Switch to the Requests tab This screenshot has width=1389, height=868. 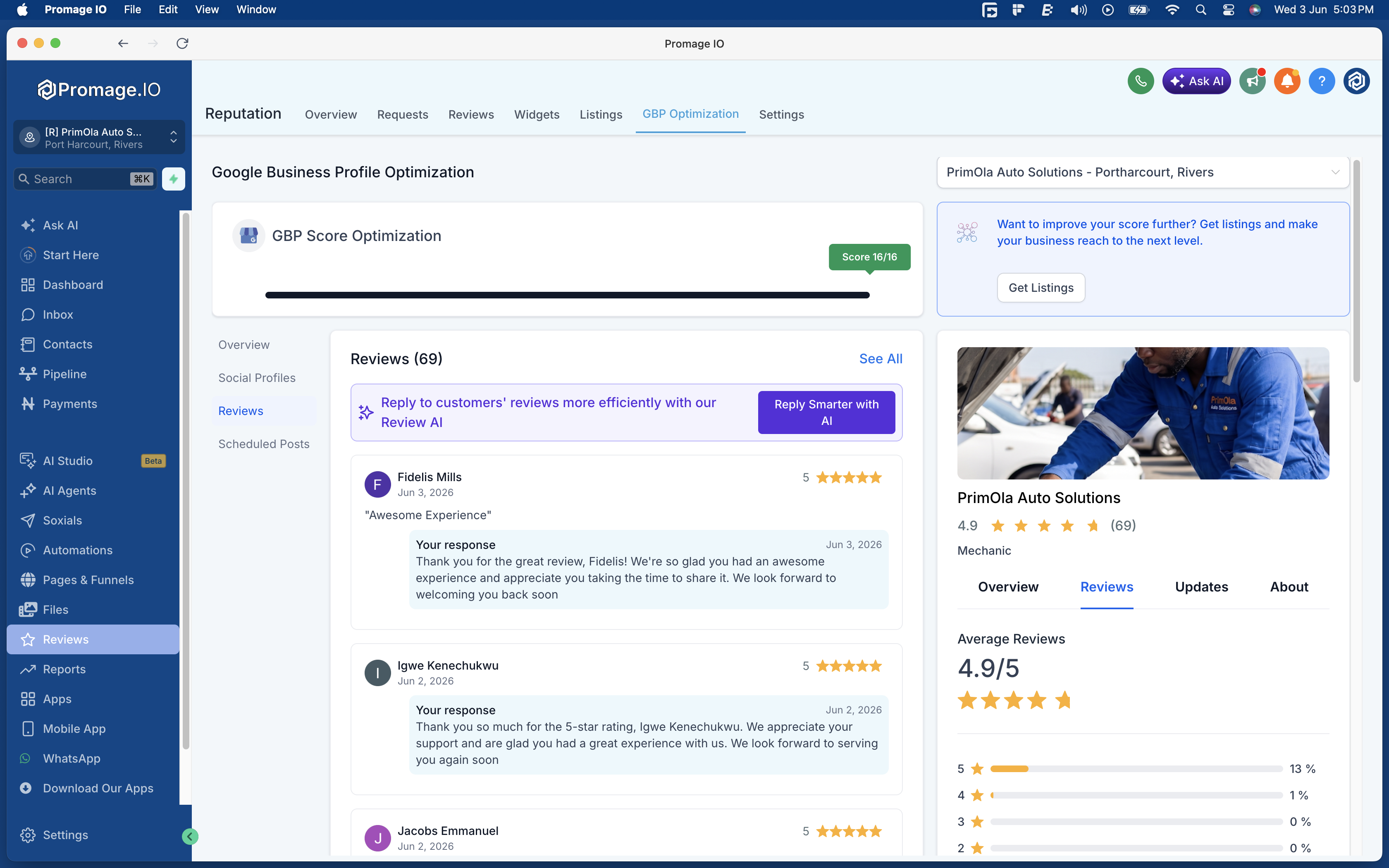(x=402, y=114)
